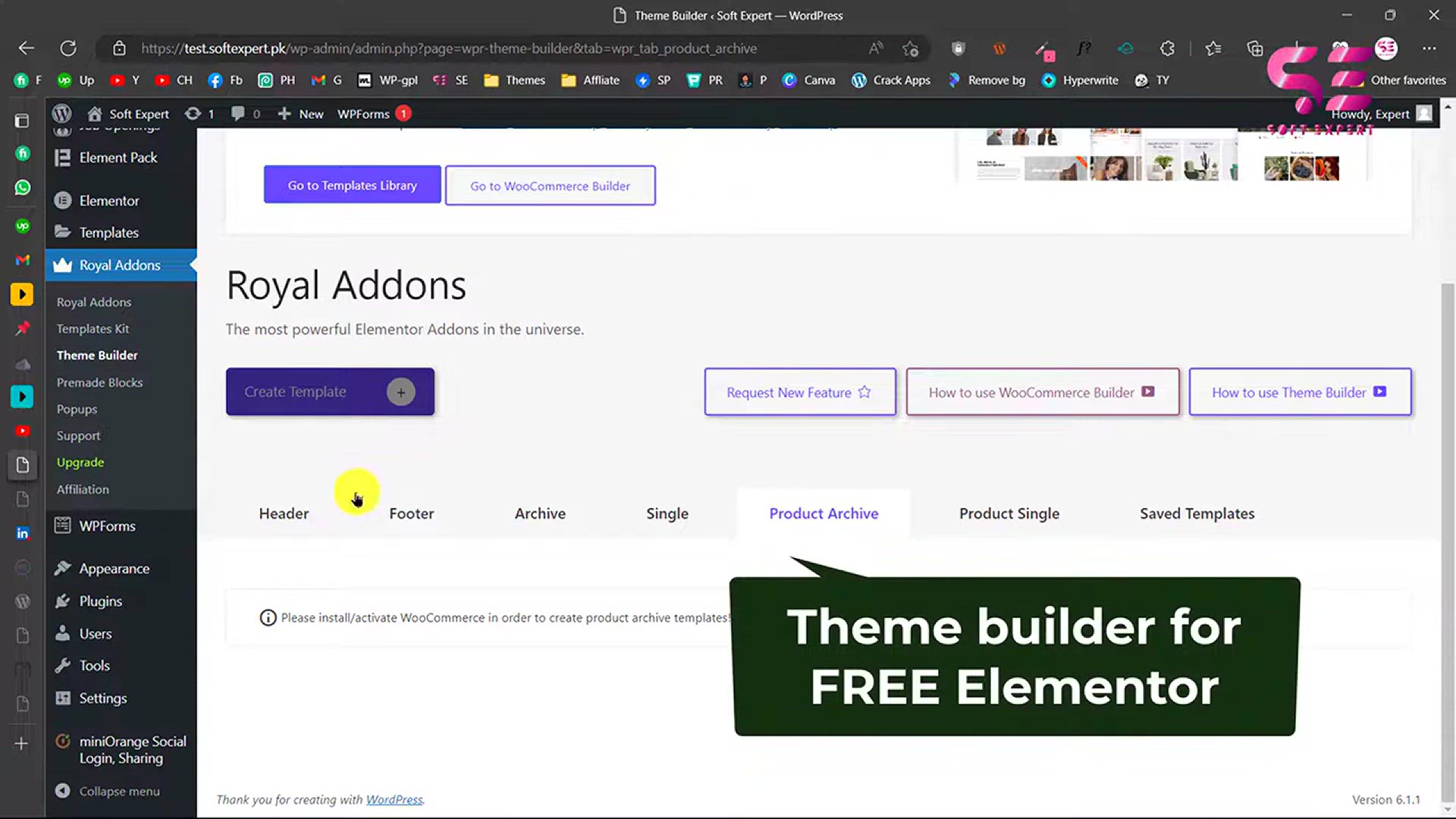Open Affiliation submenu item
This screenshot has width=1456, height=819.
coord(83,490)
